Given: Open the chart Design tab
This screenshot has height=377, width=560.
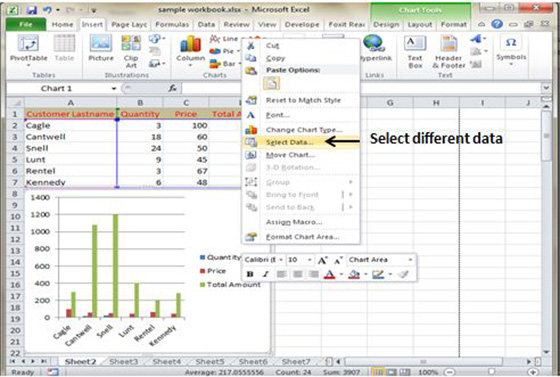Looking at the screenshot, I should pyautogui.click(x=386, y=24).
